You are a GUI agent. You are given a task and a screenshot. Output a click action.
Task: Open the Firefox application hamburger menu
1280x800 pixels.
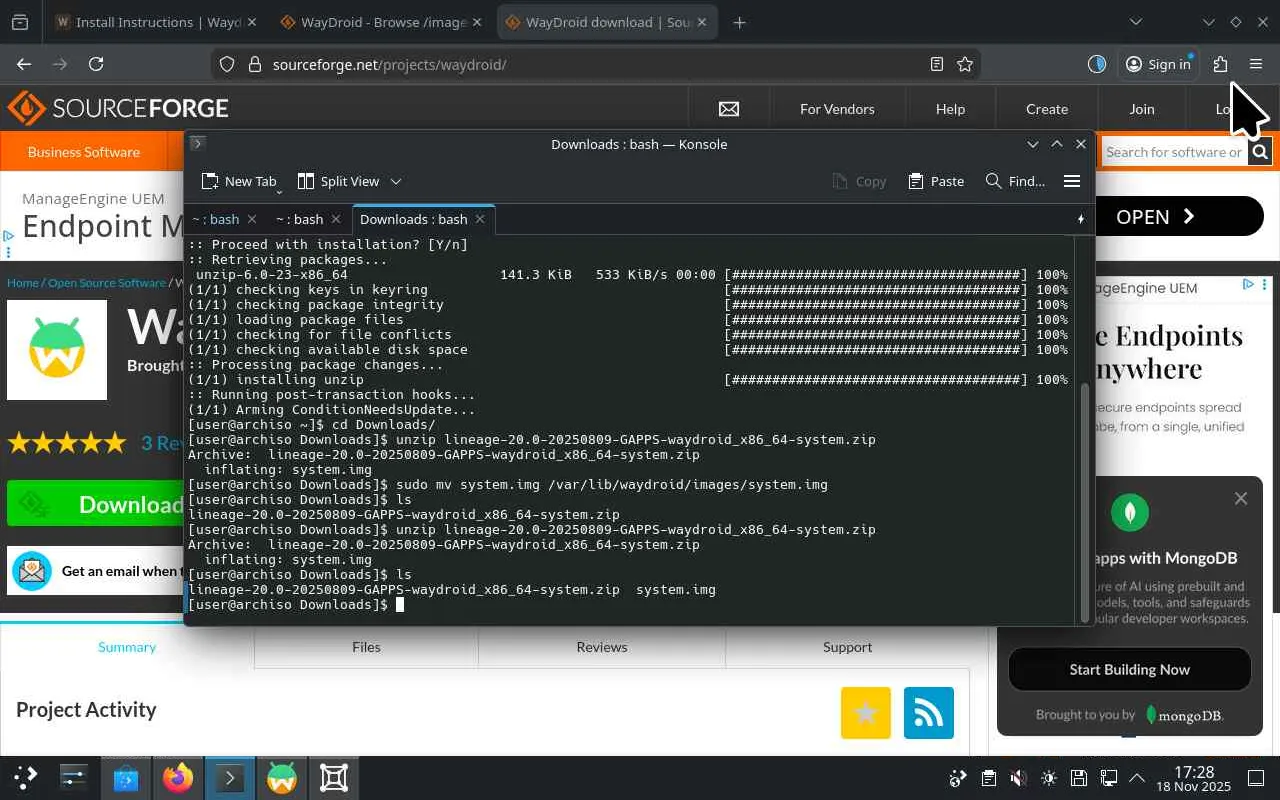1256,64
